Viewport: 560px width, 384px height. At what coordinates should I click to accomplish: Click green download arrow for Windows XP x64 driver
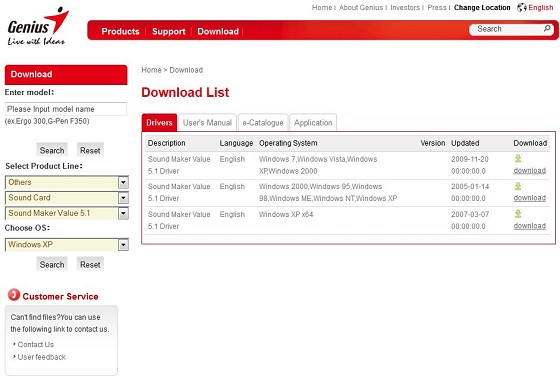click(518, 214)
